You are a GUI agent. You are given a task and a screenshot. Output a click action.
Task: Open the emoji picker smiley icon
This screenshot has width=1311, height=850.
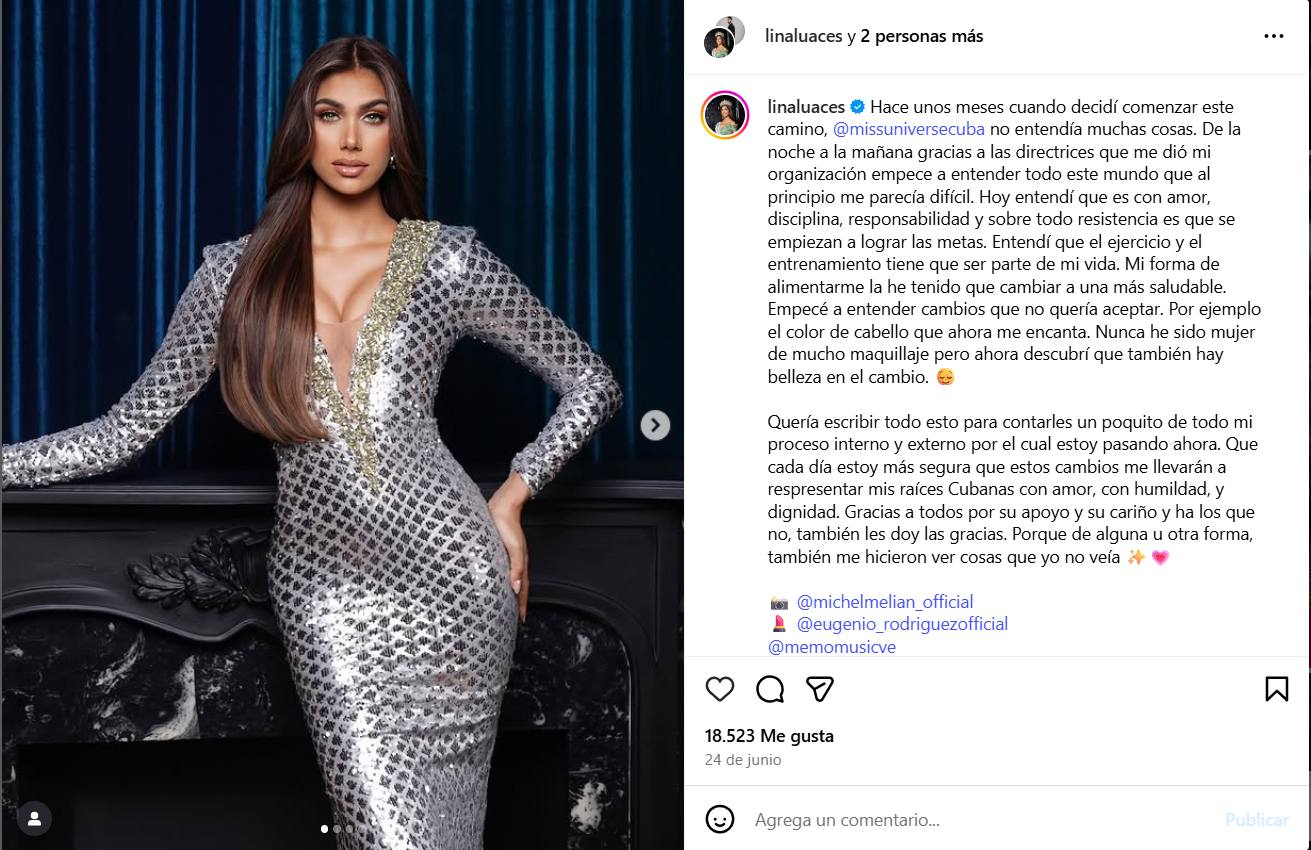[x=720, y=820]
